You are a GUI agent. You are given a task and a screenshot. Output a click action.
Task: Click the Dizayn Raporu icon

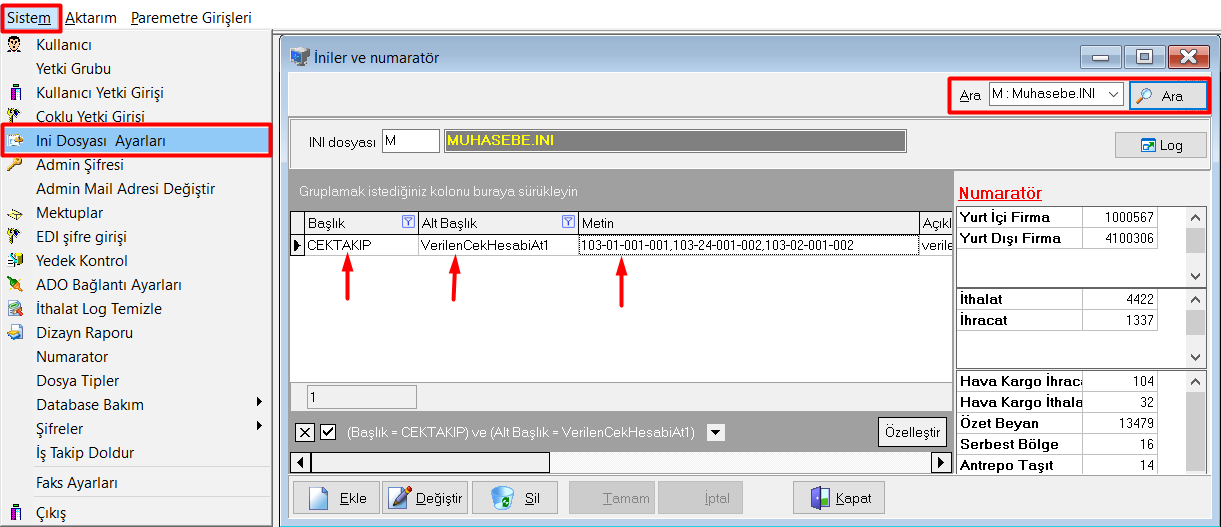[x=14, y=333]
